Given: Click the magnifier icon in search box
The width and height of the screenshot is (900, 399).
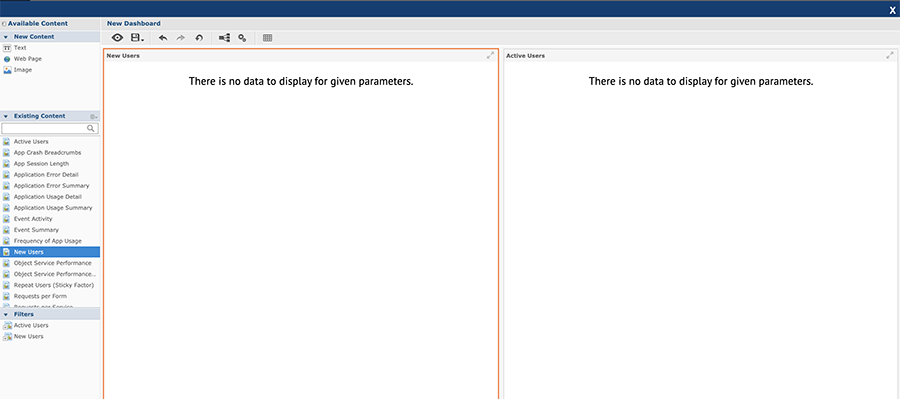Looking at the screenshot, I should pyautogui.click(x=91, y=129).
